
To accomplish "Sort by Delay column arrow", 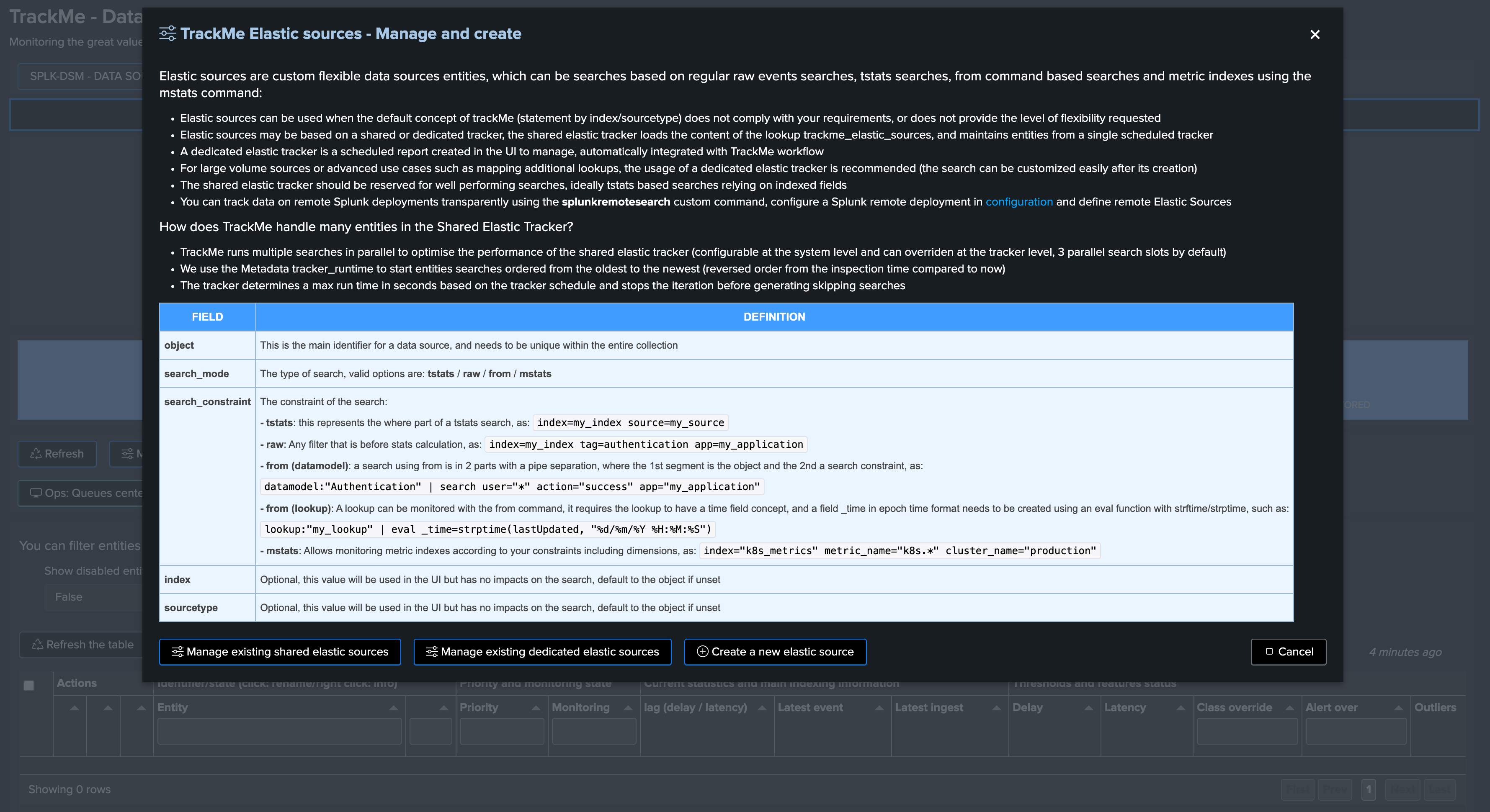I will pos(1088,708).
